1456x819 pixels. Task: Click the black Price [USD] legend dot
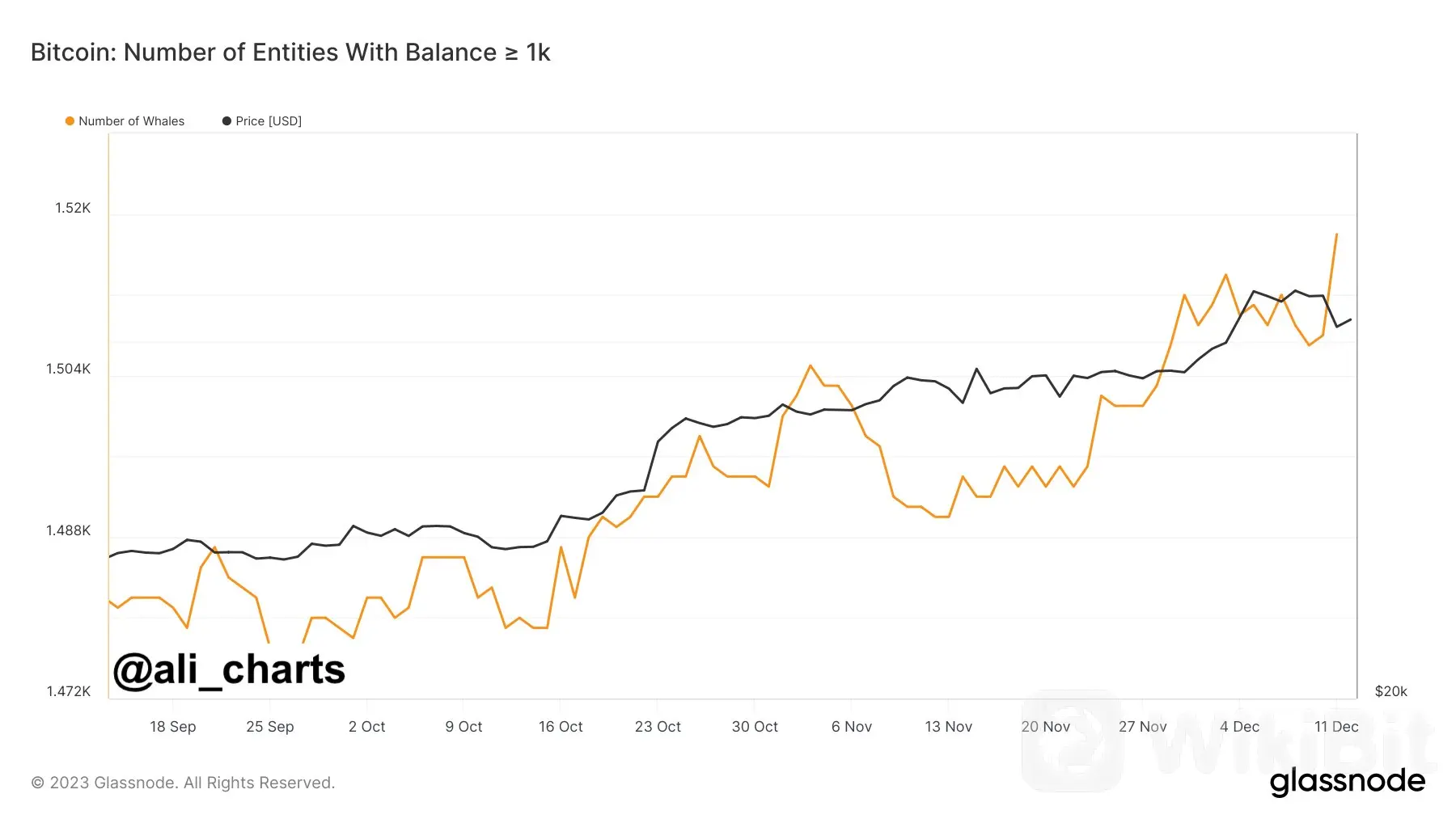pos(226,121)
